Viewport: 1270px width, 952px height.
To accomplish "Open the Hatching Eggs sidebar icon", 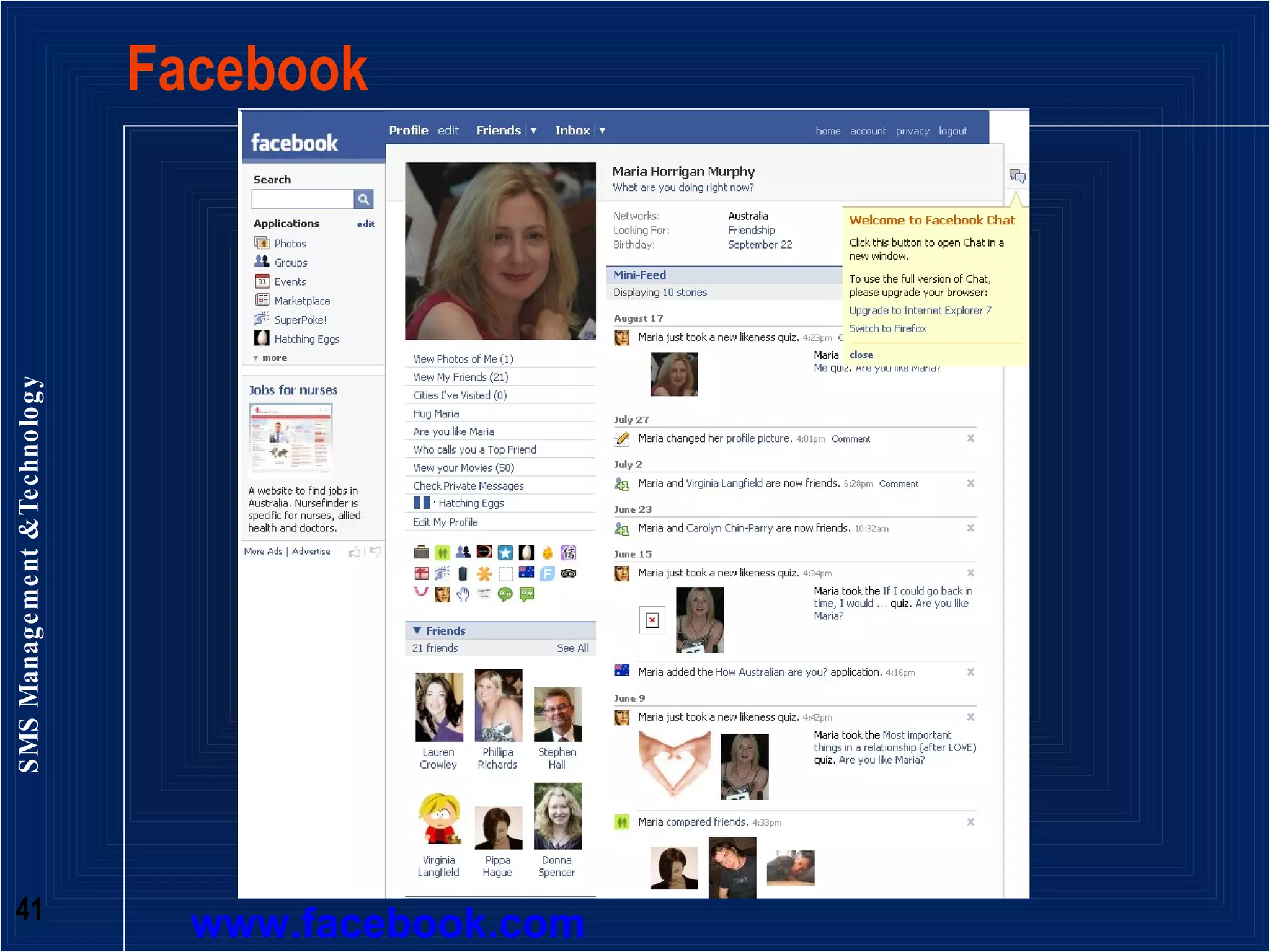I will tap(262, 338).
